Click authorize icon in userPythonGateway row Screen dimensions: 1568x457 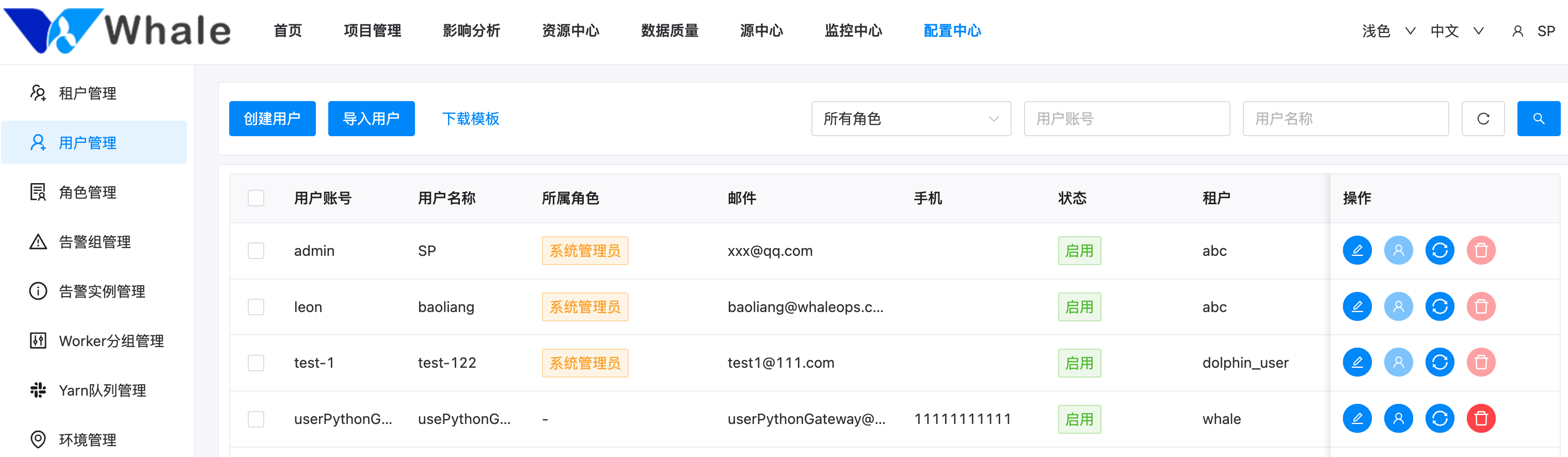1398,419
